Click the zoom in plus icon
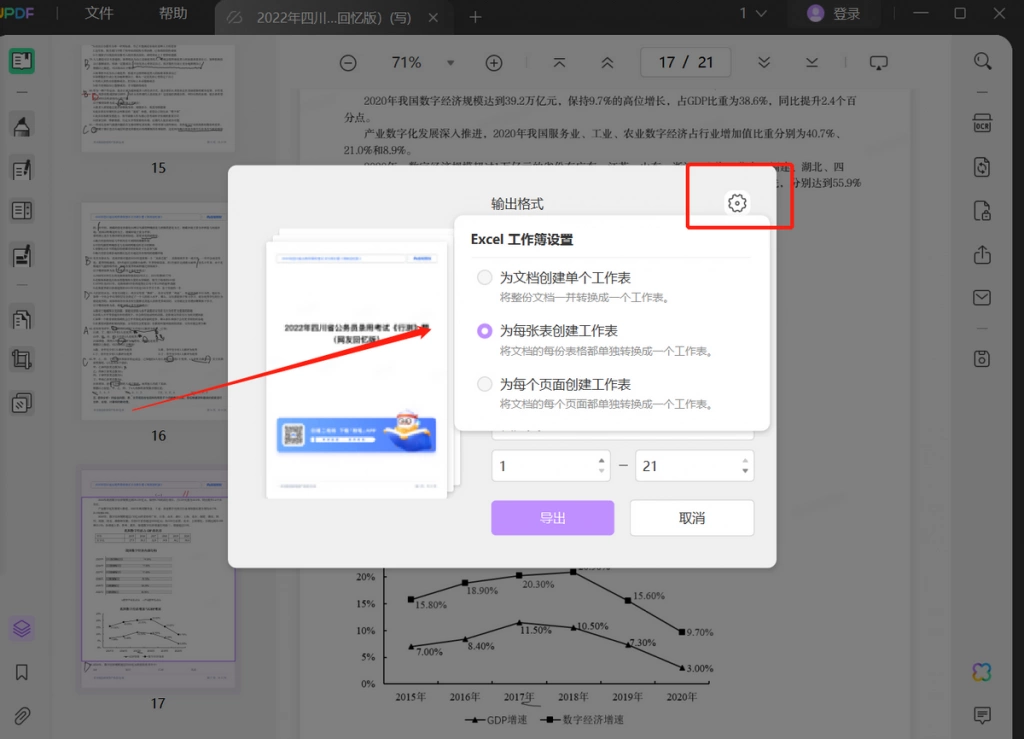 (x=494, y=63)
